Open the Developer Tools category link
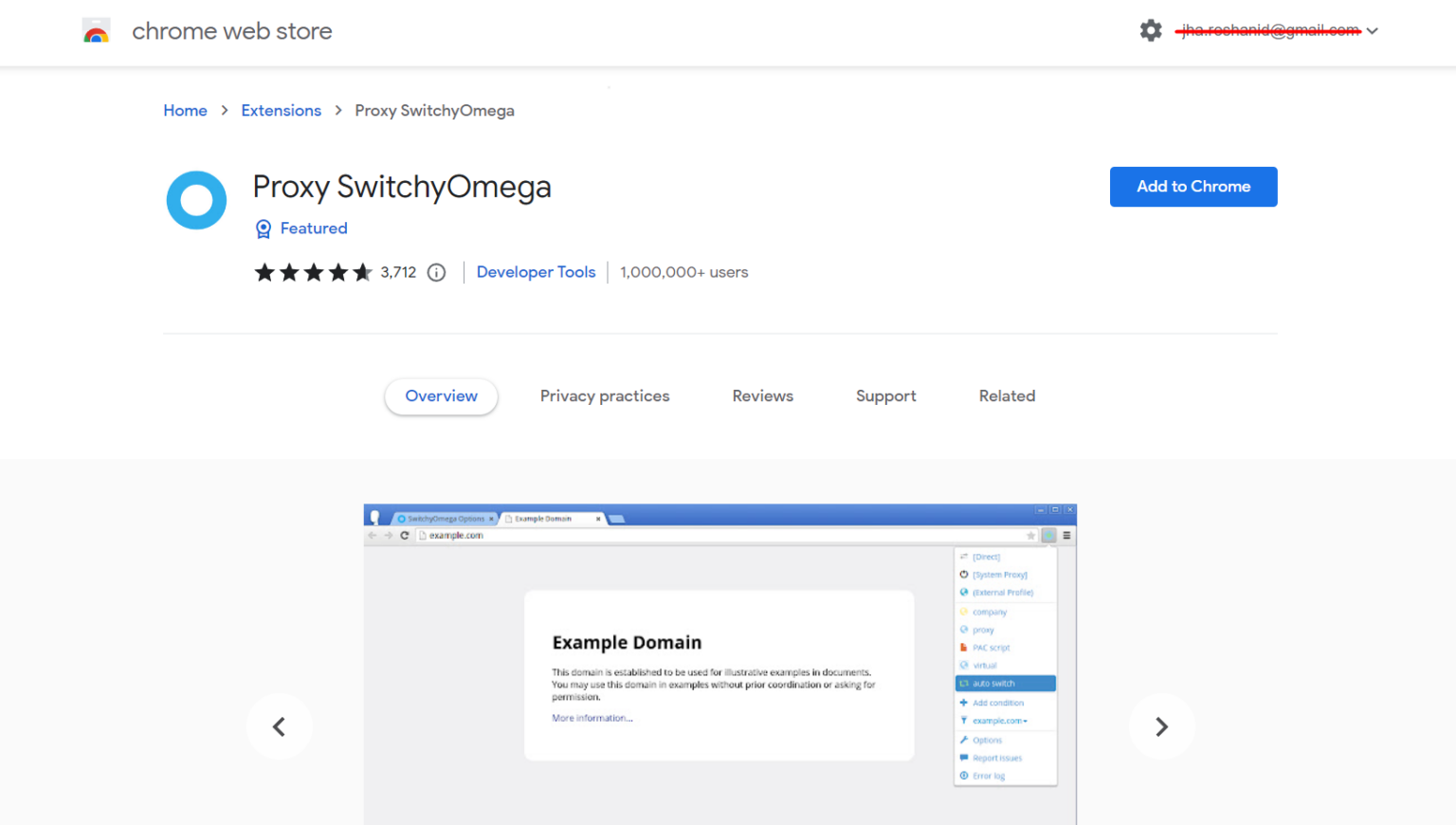Image resolution: width=1456 pixels, height=825 pixels. point(536,272)
